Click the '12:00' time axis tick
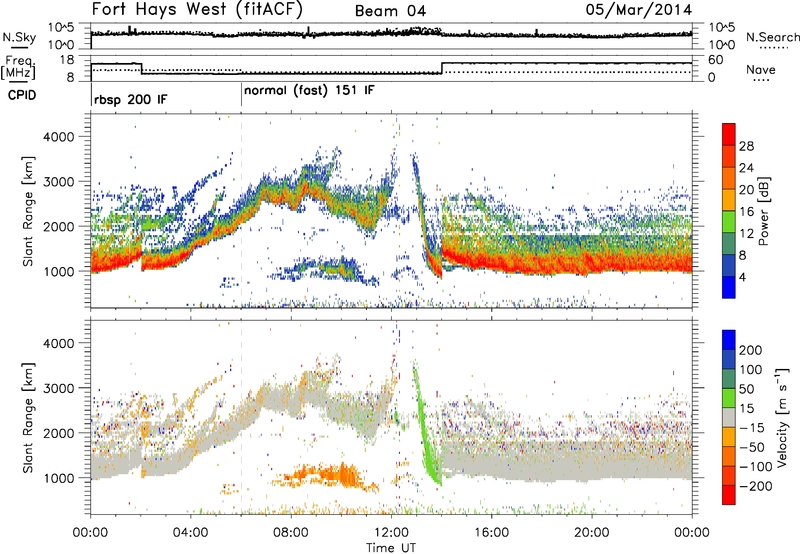The width and height of the screenshot is (800, 554). tap(391, 533)
